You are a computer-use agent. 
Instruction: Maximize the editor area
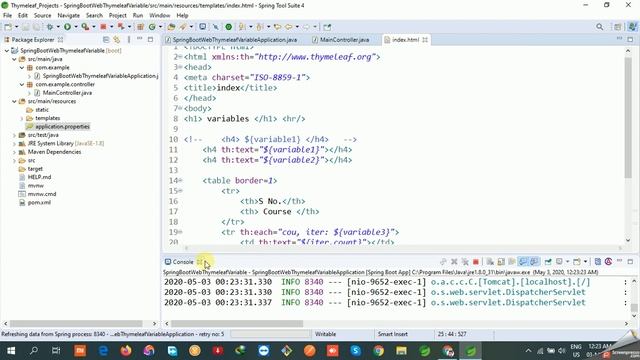[x=630, y=40]
